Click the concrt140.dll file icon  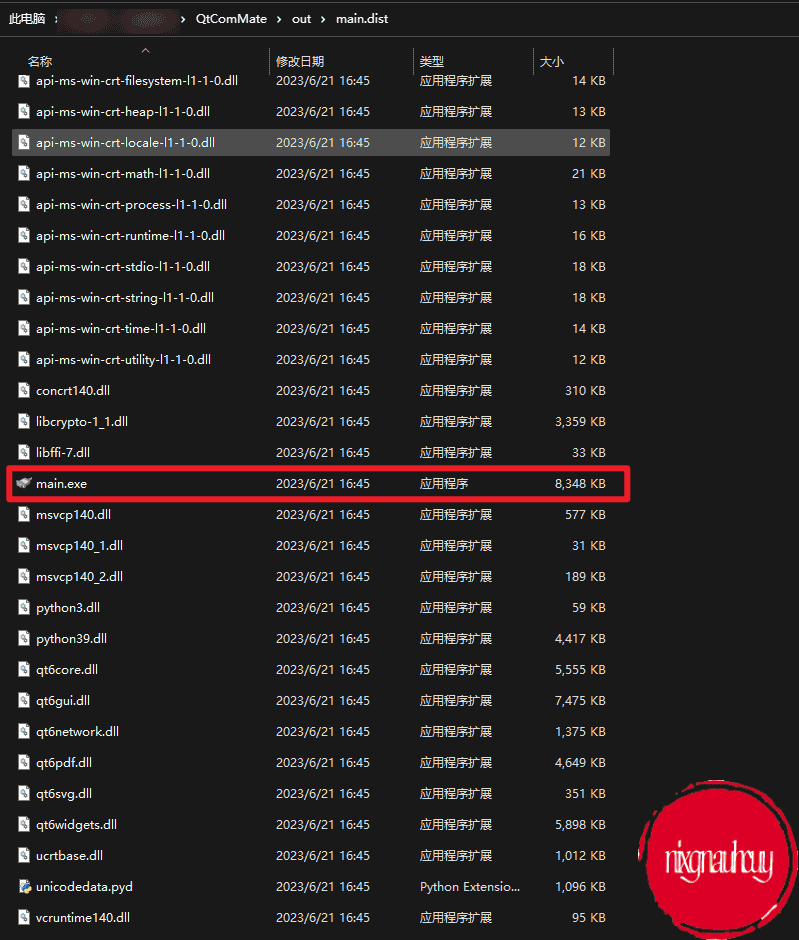pyautogui.click(x=24, y=390)
